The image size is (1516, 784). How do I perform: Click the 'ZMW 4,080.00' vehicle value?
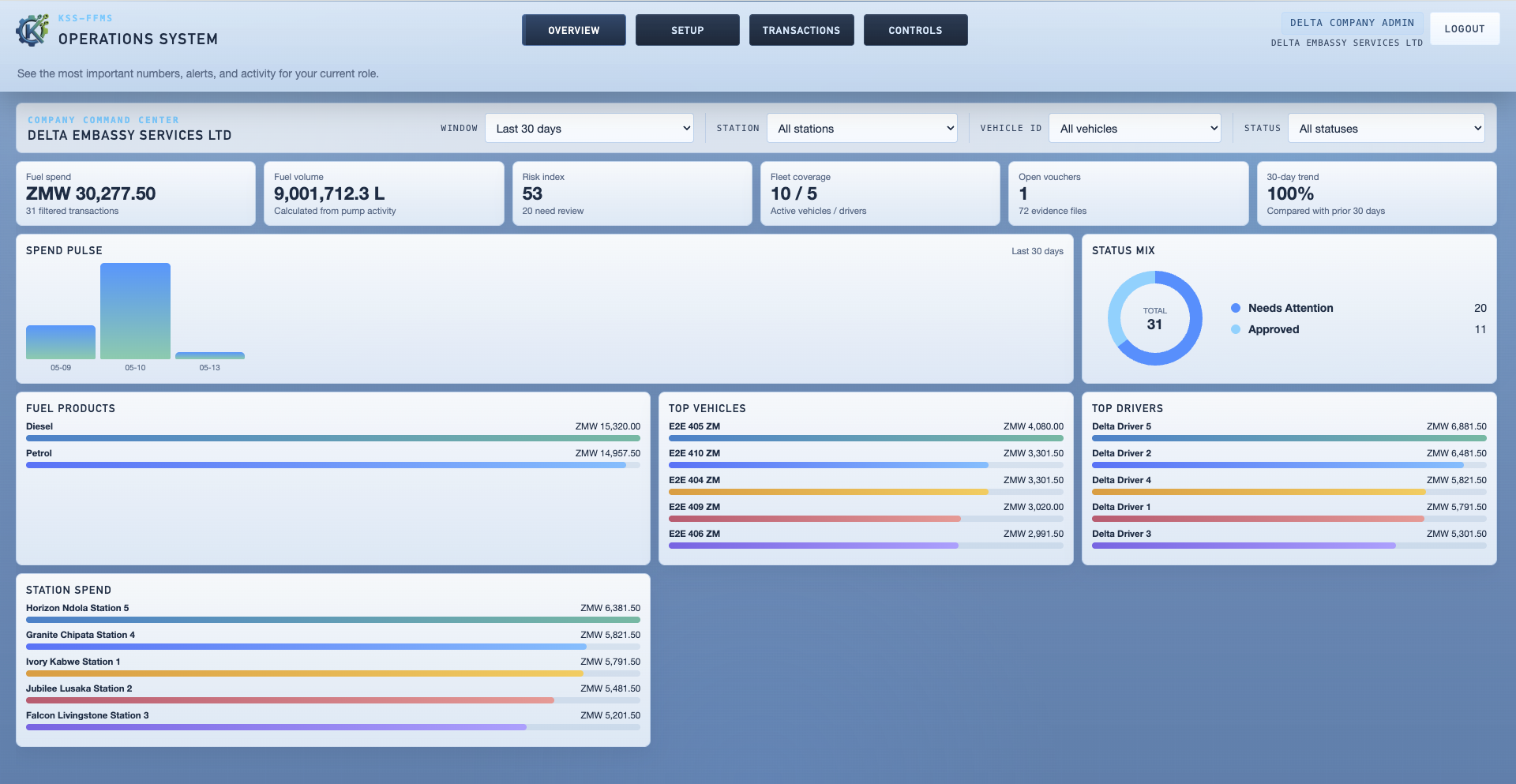(x=1034, y=426)
